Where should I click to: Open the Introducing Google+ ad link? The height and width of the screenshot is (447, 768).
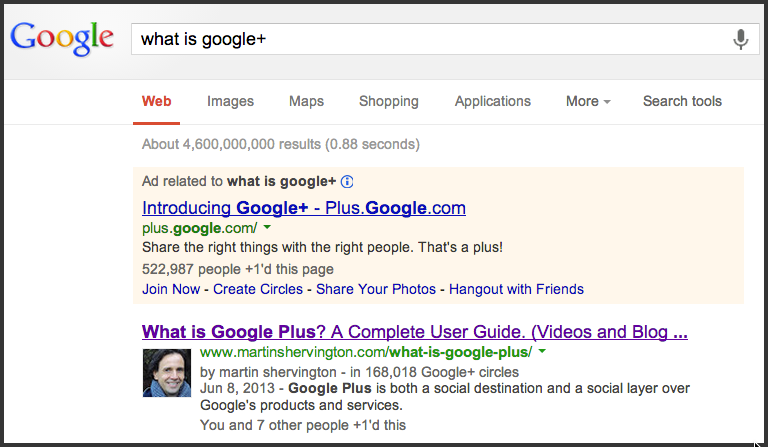coord(304,208)
